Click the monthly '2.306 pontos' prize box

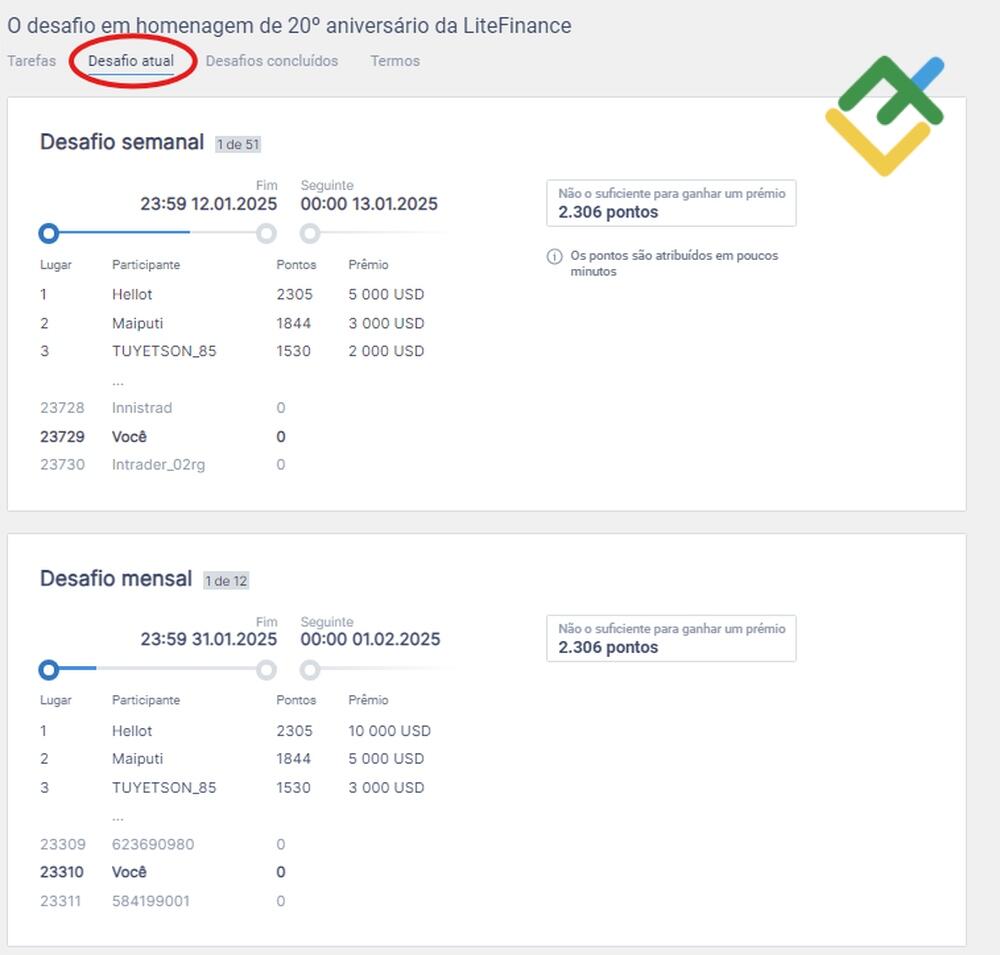(x=671, y=638)
